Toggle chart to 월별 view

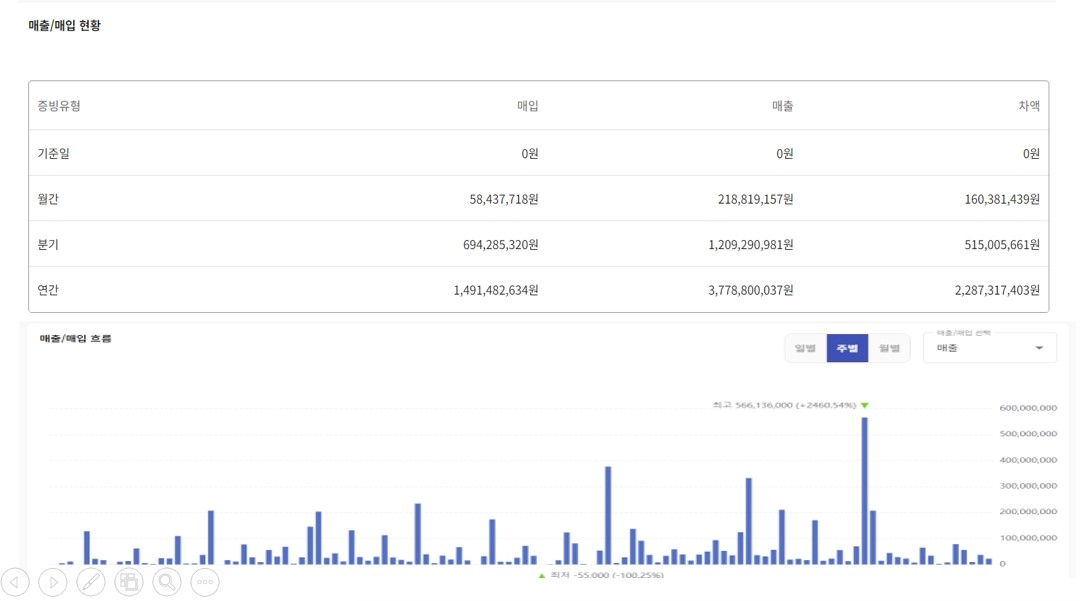point(889,348)
